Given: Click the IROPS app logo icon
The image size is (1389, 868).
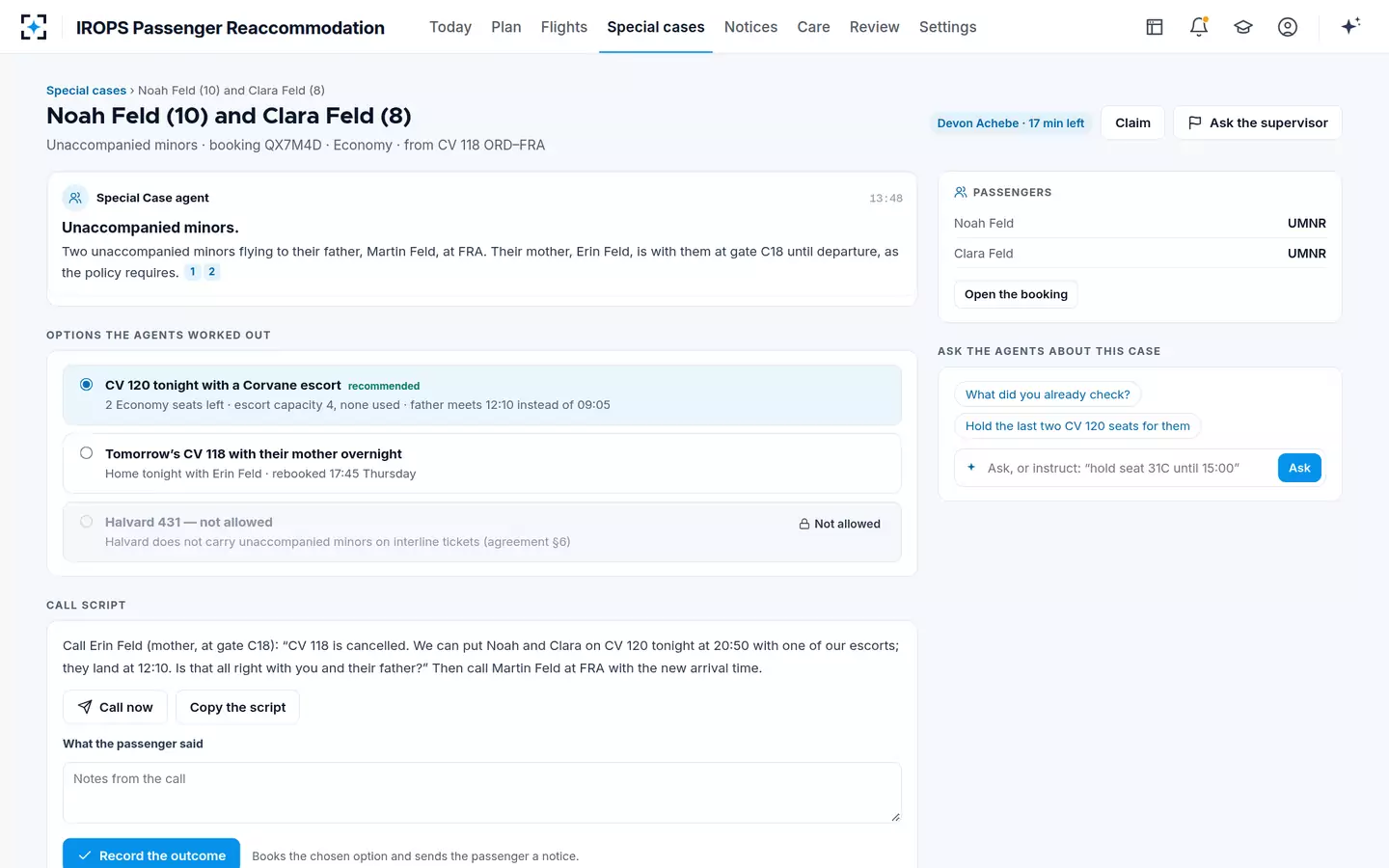Looking at the screenshot, I should pyautogui.click(x=34, y=27).
